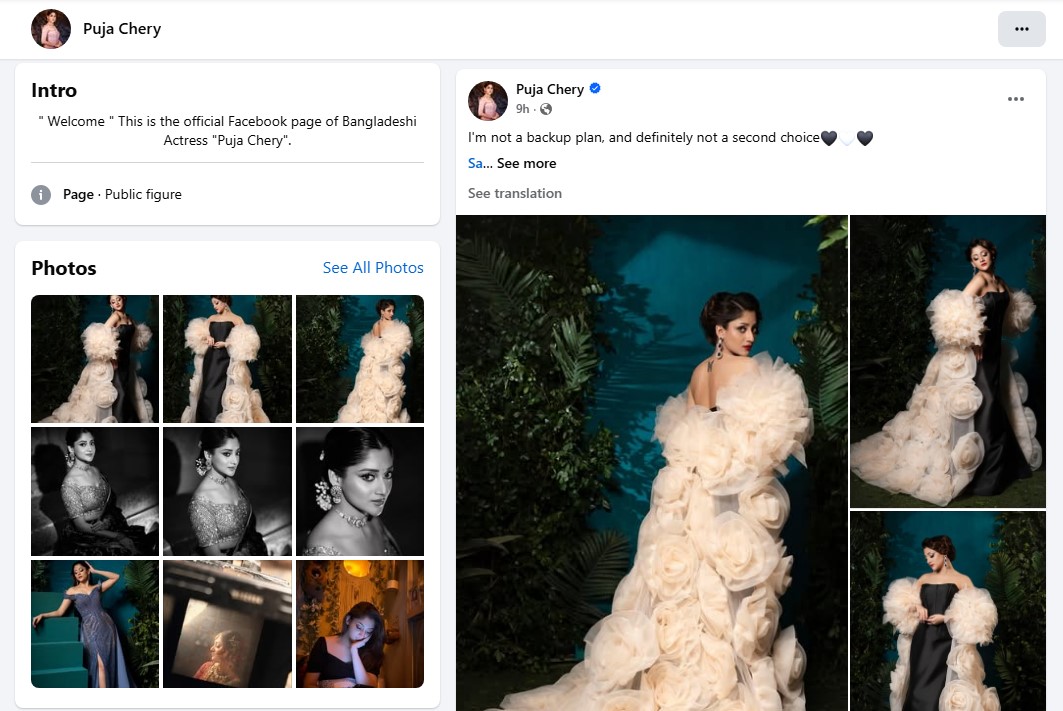
Task: Click the Puja Chery name in the post header
Action: tap(549, 89)
